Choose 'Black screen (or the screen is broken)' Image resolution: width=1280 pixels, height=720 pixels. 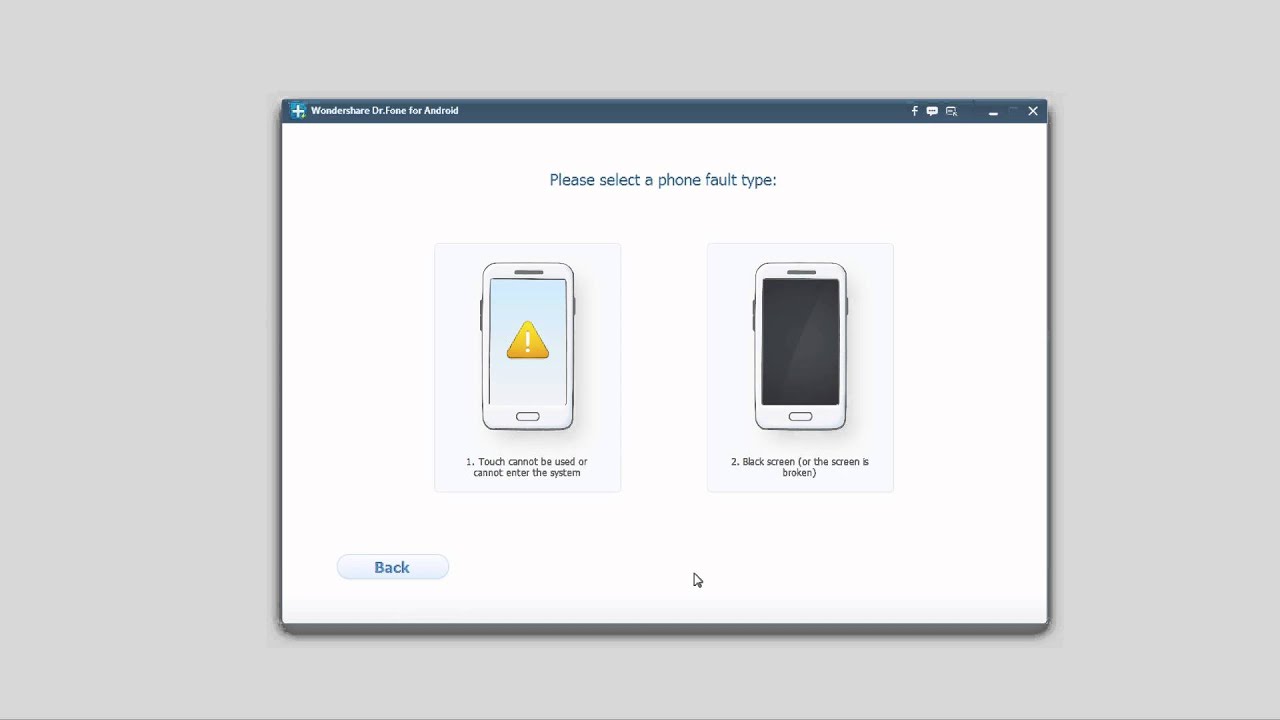point(800,467)
